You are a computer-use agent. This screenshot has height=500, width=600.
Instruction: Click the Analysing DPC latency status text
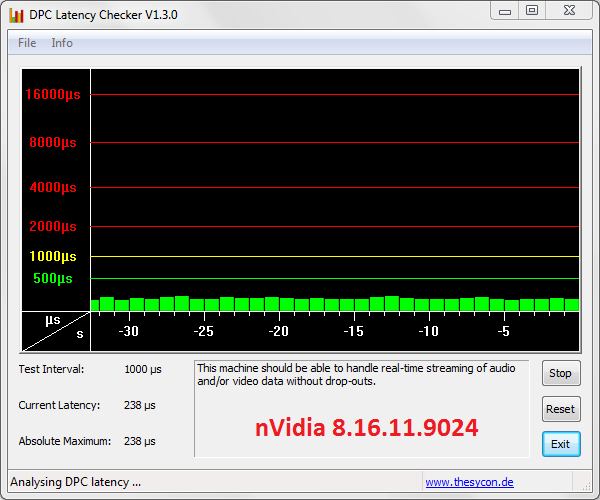[x=75, y=482]
